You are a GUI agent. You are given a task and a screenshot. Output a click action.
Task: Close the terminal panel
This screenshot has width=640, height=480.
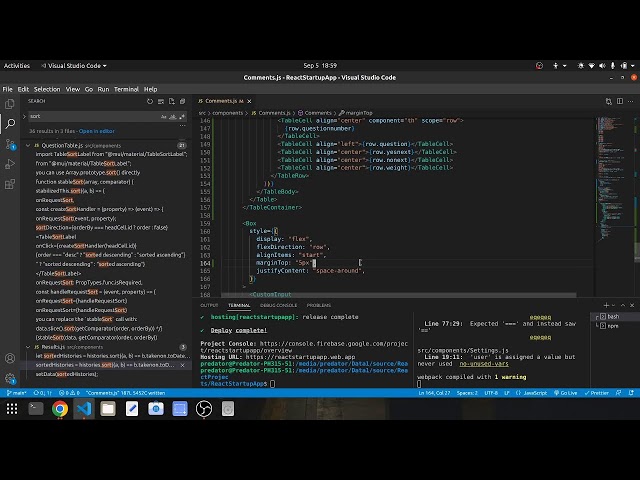pyautogui.click(x=632, y=305)
